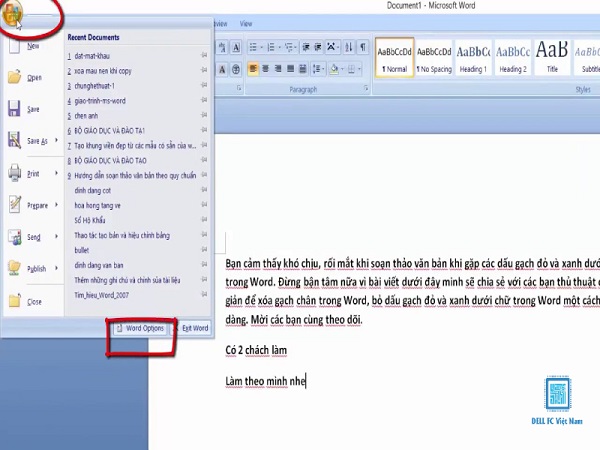Viewport: 600px width, 450px height.
Task: Click the Exit Word button
Action: click(191, 328)
